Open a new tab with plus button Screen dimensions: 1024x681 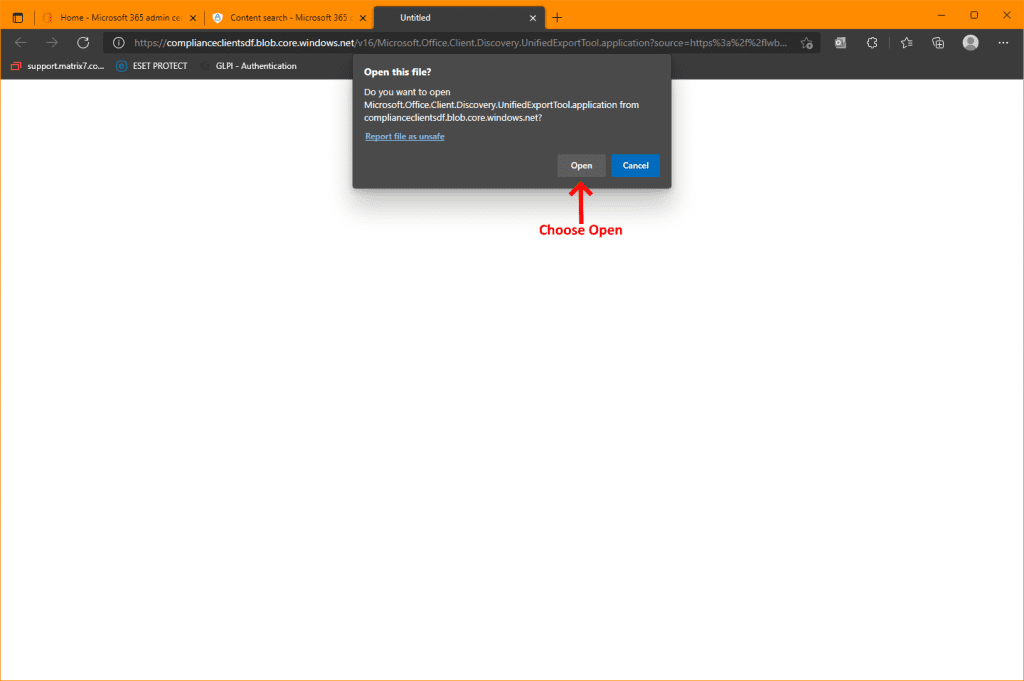(557, 18)
